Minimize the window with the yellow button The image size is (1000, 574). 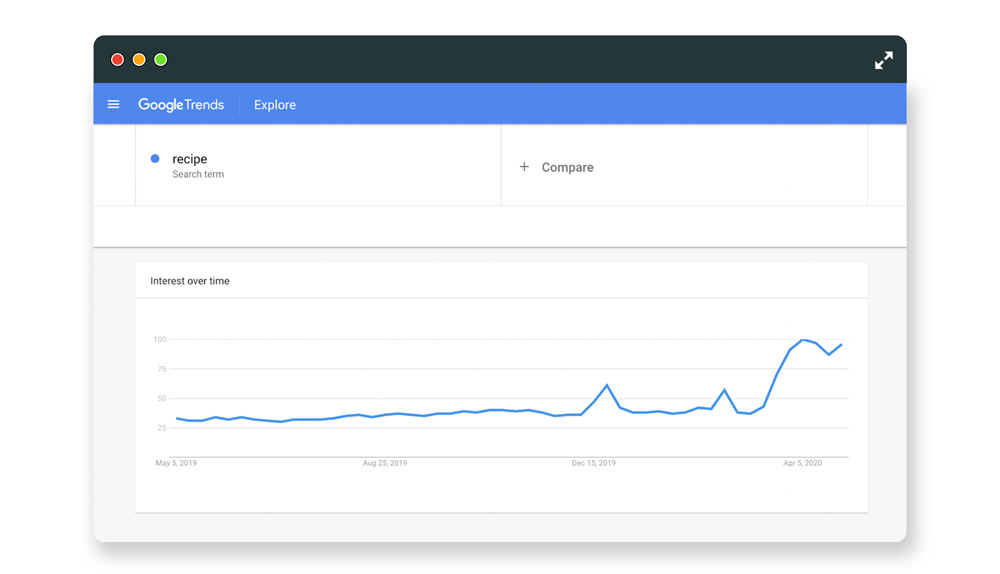point(139,60)
